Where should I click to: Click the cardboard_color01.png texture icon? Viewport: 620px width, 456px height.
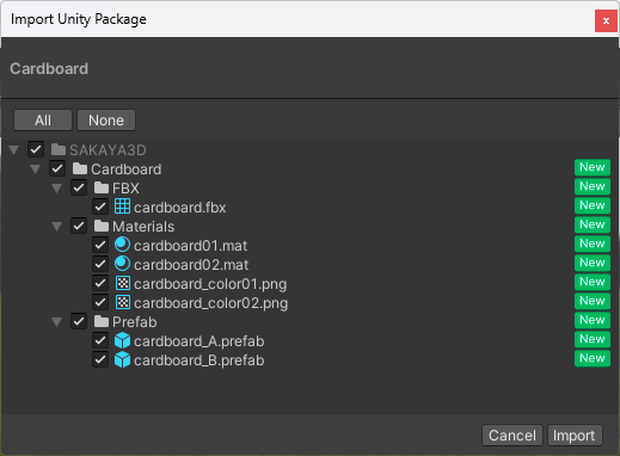[123, 283]
